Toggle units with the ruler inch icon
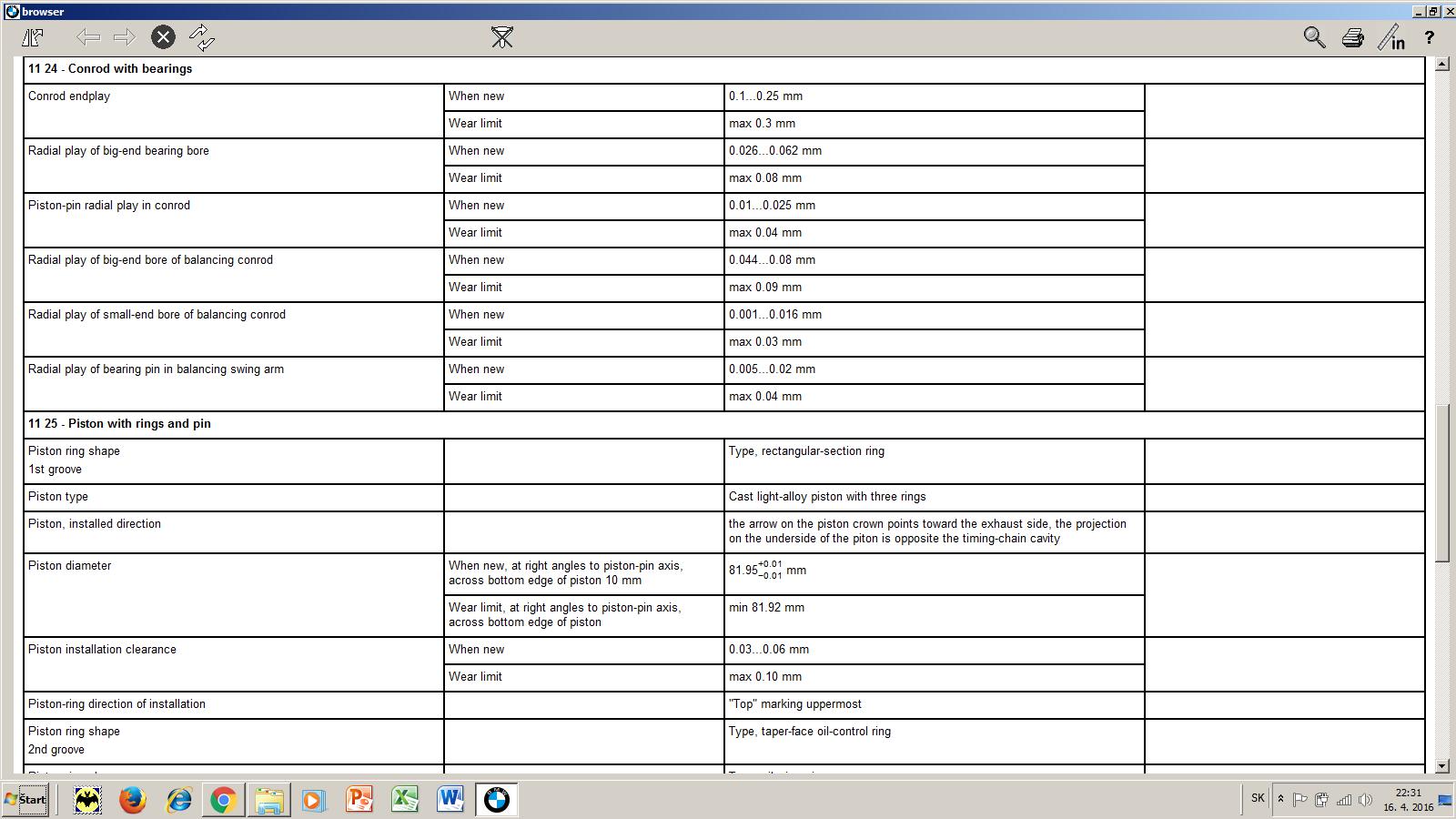 (1391, 37)
